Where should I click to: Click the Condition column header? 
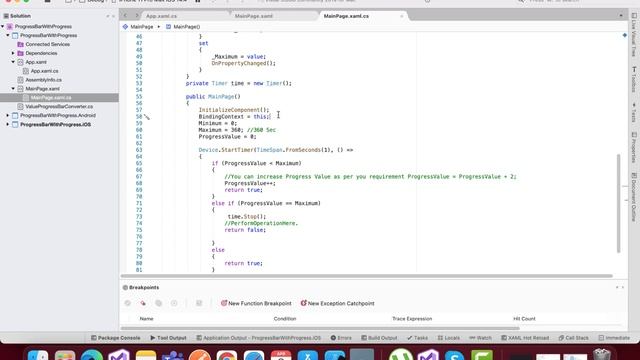click(285, 319)
